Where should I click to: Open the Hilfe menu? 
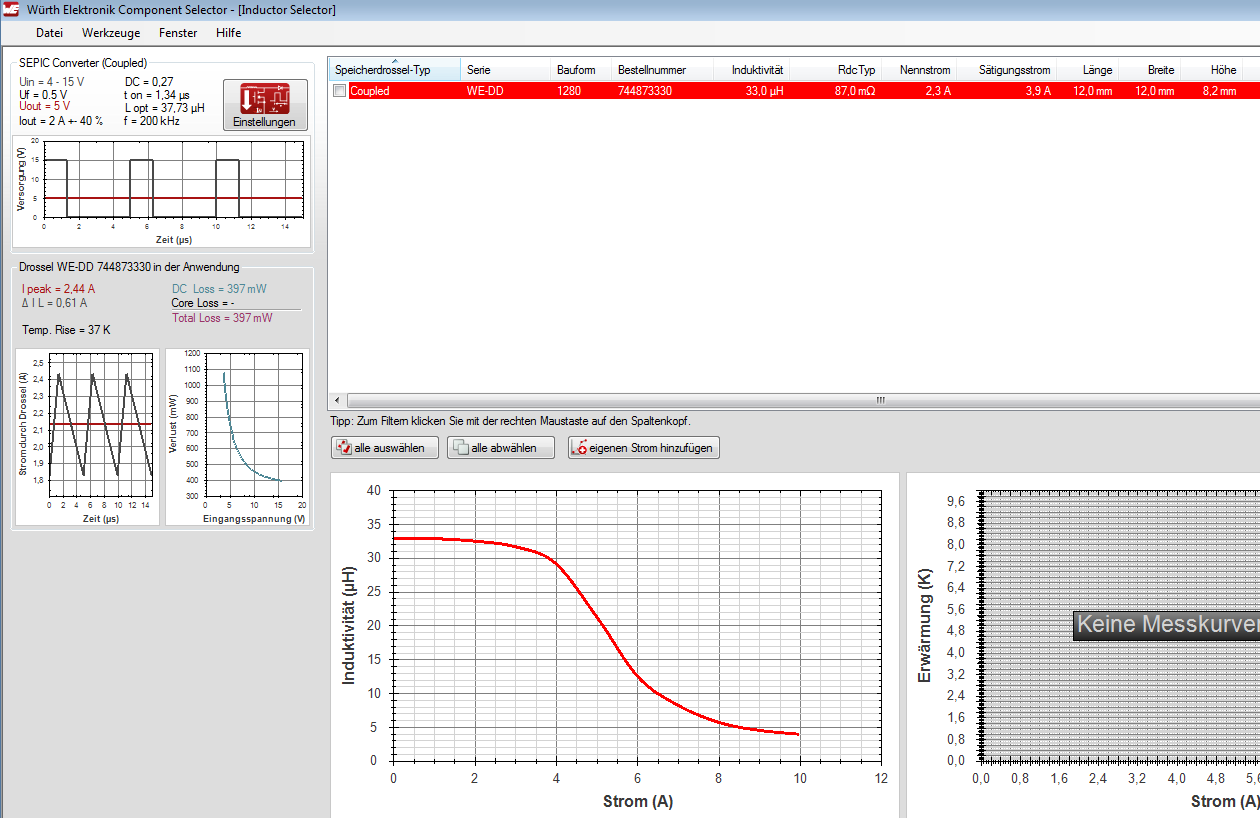(228, 33)
